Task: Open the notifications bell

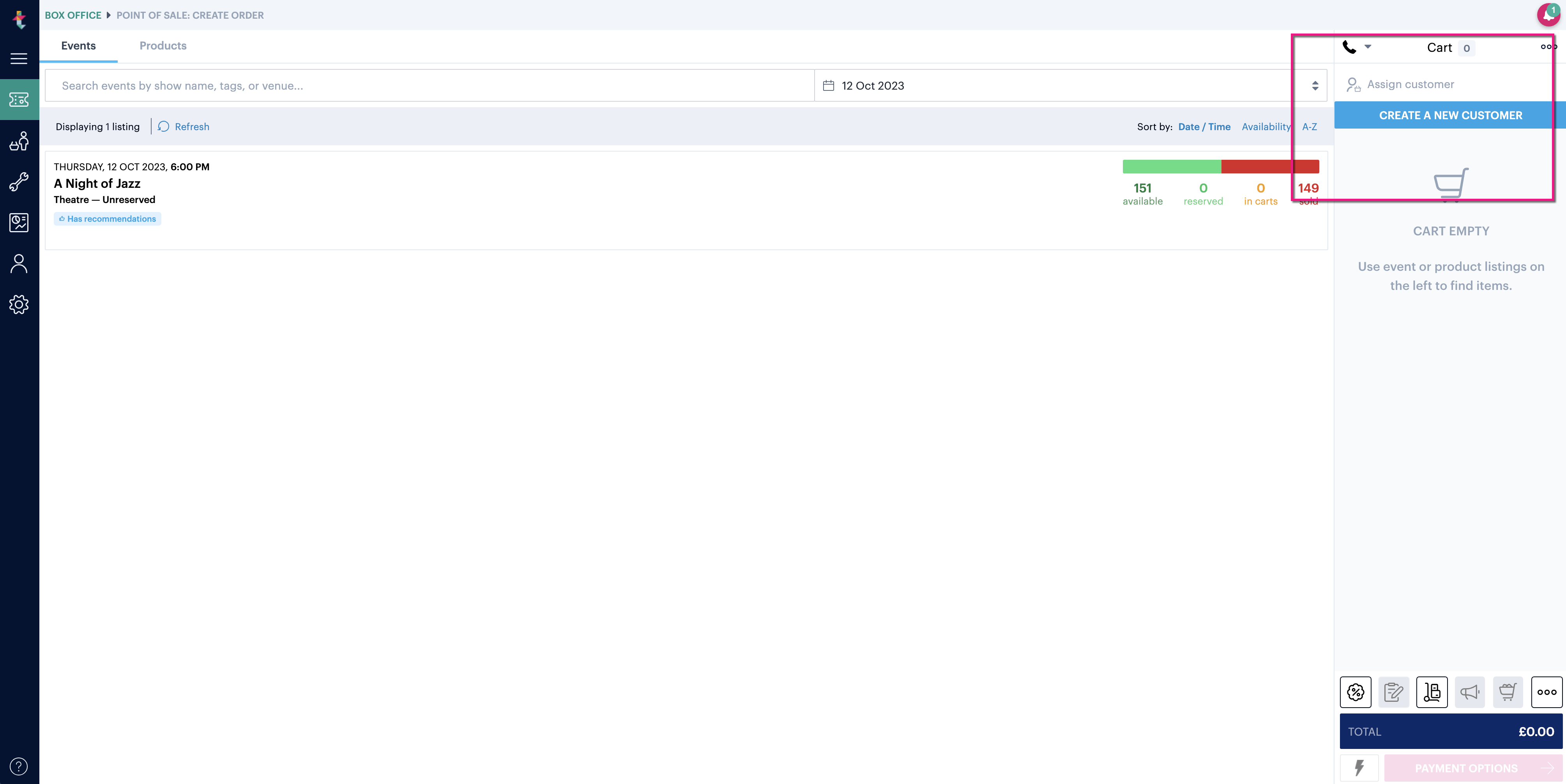Action: [x=1549, y=14]
